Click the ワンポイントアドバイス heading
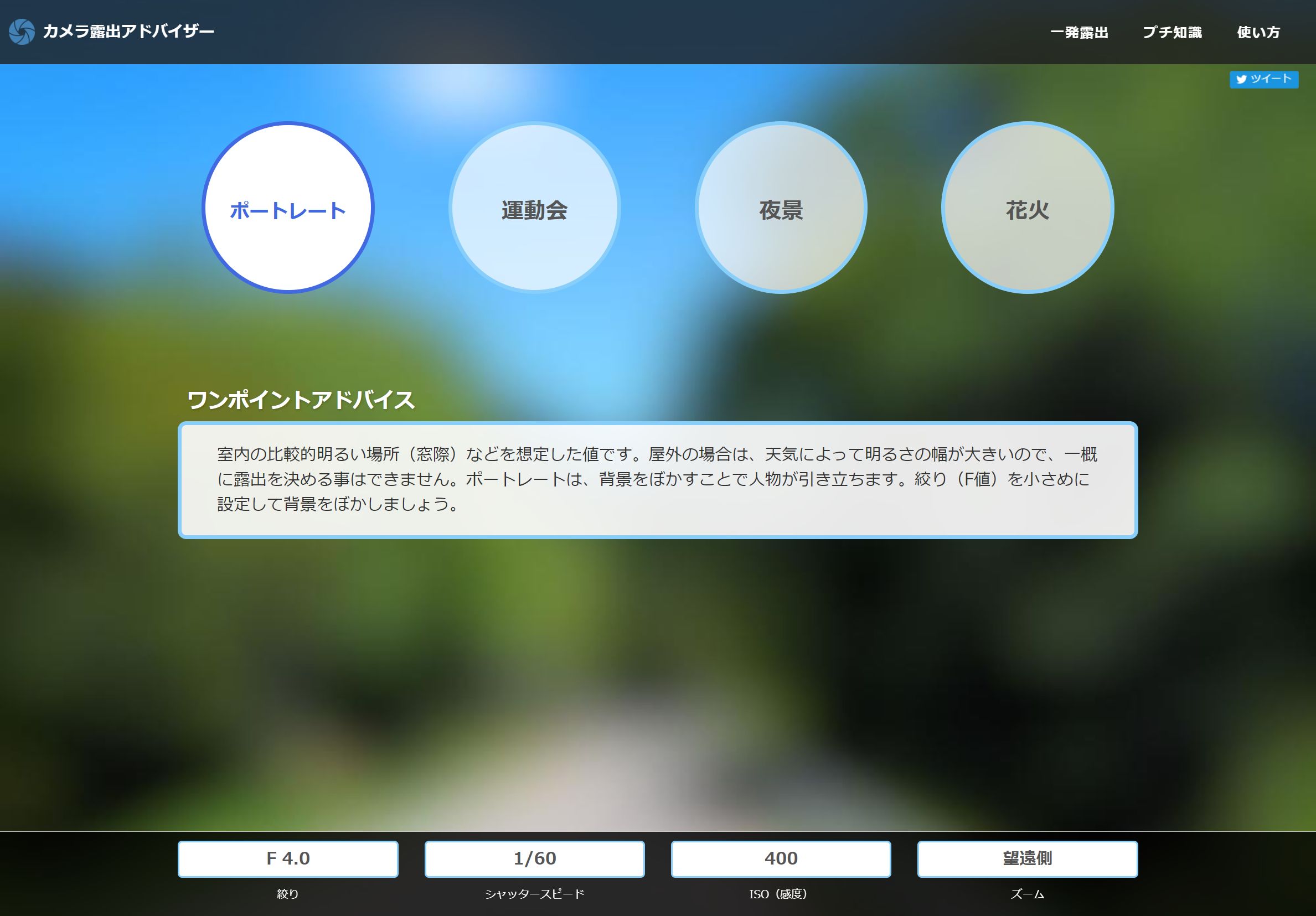This screenshot has width=1316, height=916. tap(301, 400)
